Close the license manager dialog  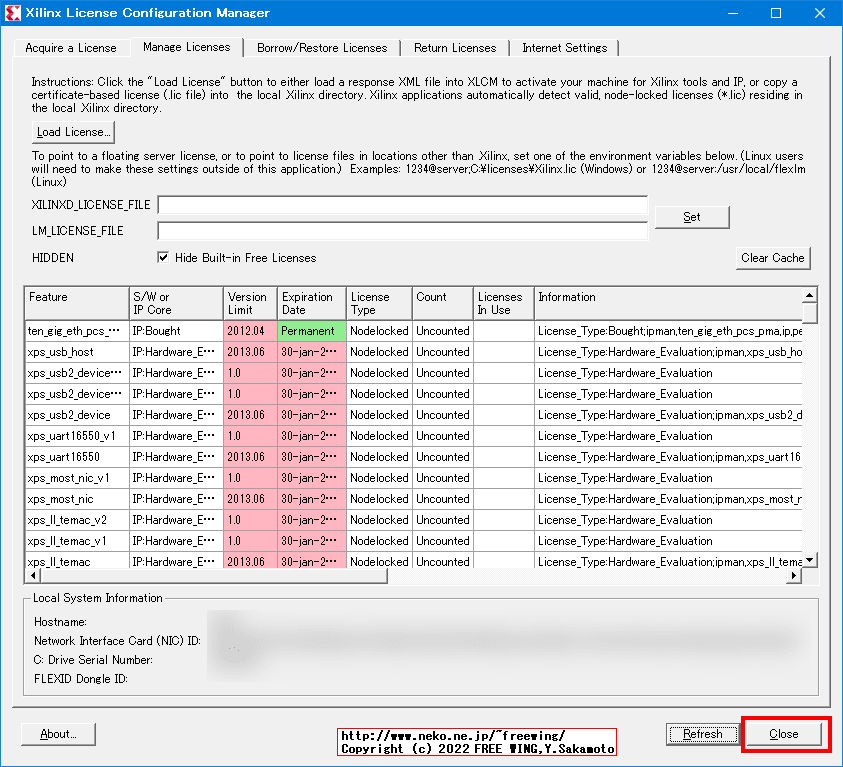point(784,734)
